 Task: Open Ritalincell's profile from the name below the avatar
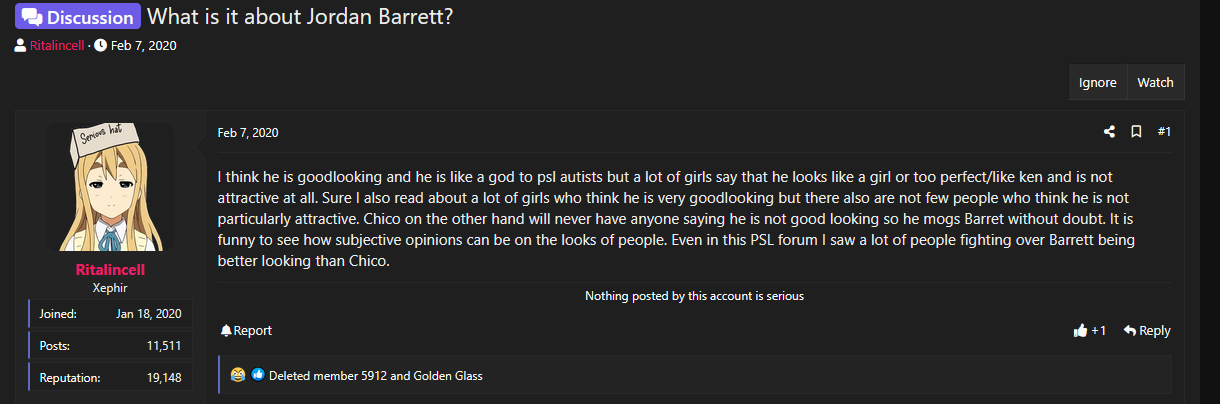pos(110,270)
